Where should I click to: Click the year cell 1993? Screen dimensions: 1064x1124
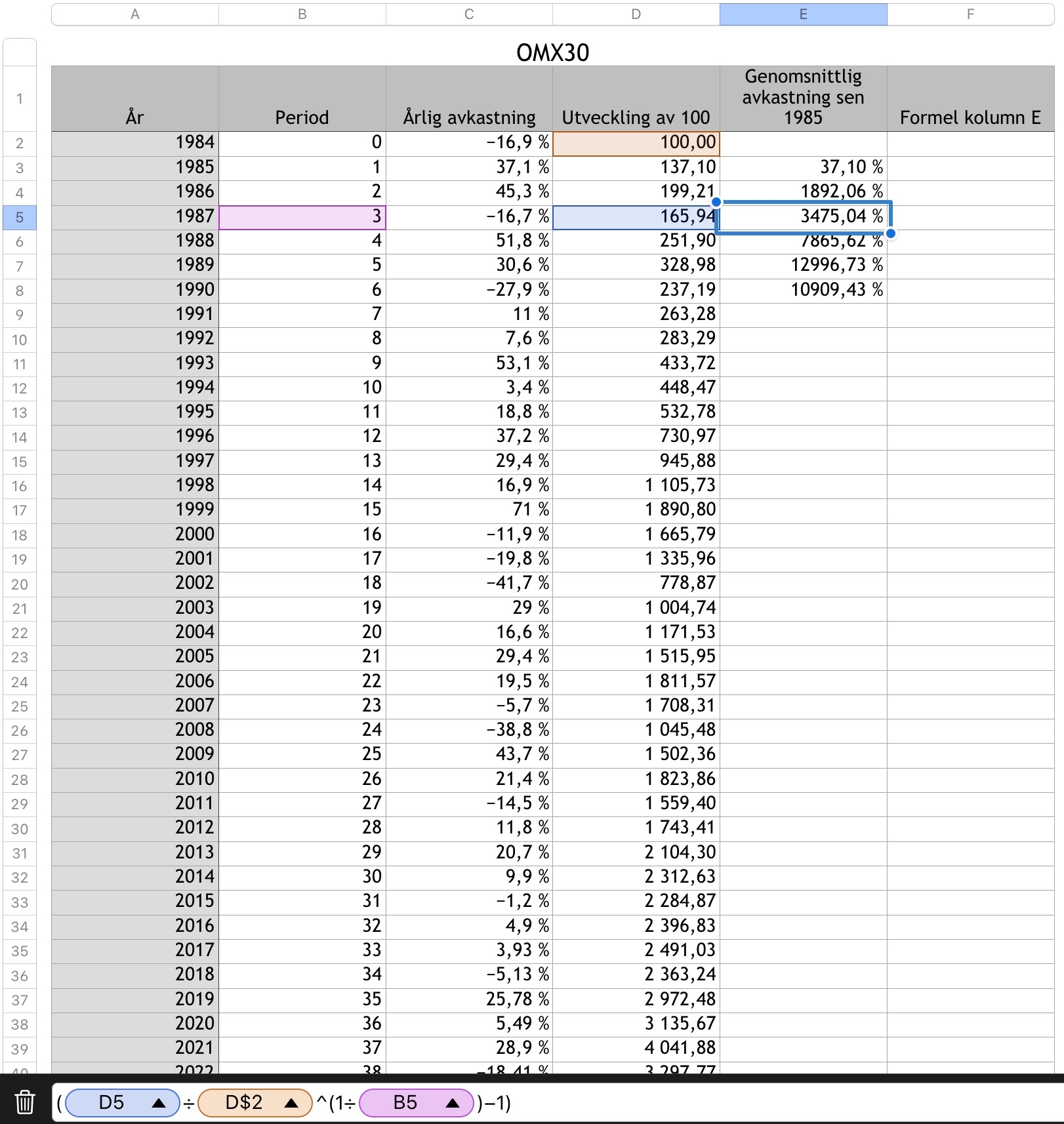point(135,364)
